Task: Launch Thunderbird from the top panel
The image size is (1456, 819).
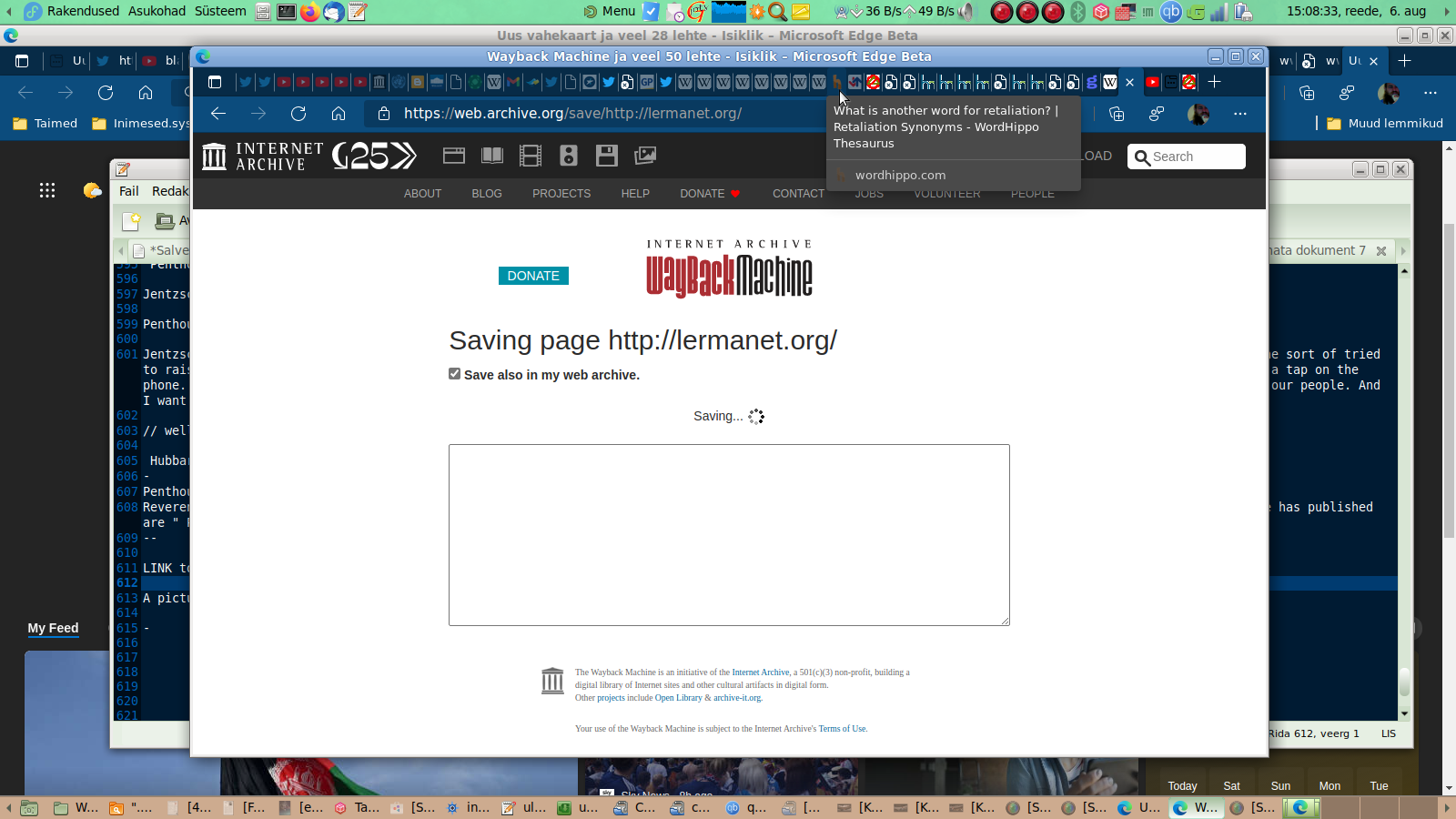Action: click(x=334, y=12)
